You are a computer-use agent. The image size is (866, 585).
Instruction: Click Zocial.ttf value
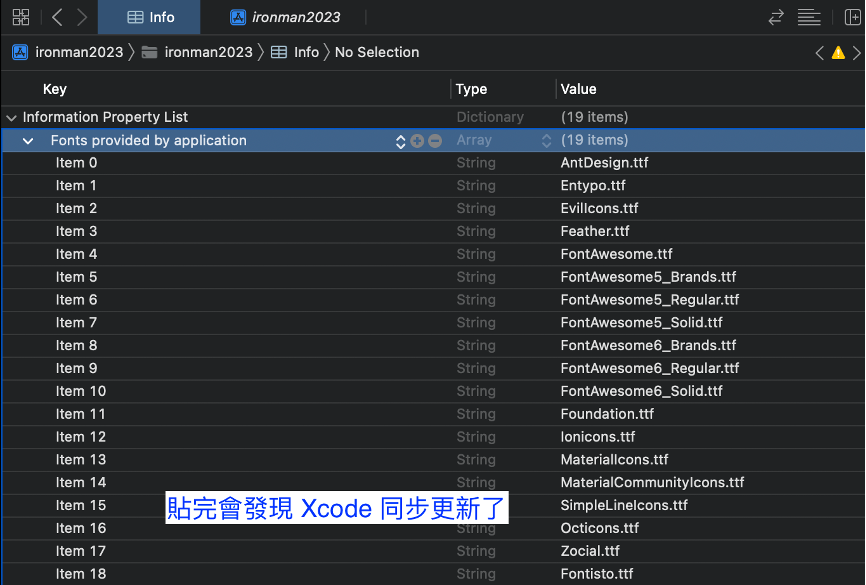click(x=590, y=551)
